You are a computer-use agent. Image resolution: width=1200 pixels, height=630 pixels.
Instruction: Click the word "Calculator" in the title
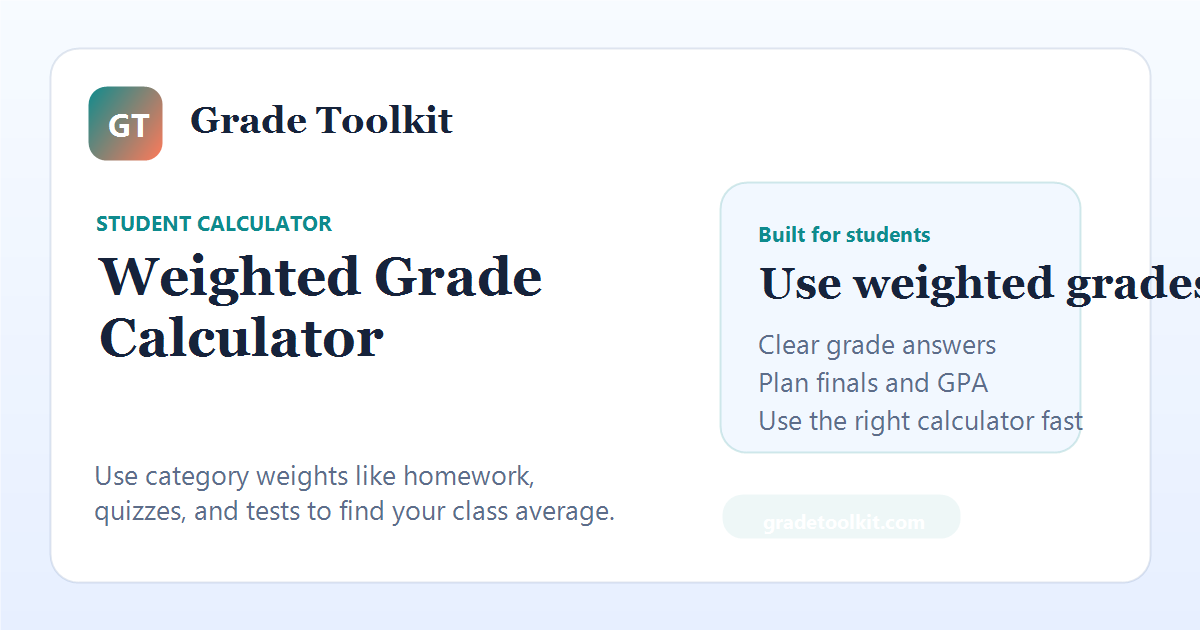tap(241, 338)
